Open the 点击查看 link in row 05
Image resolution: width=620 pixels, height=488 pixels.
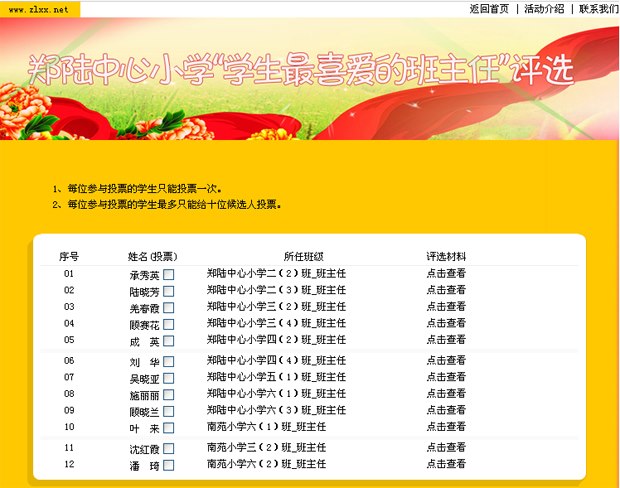(x=446, y=340)
